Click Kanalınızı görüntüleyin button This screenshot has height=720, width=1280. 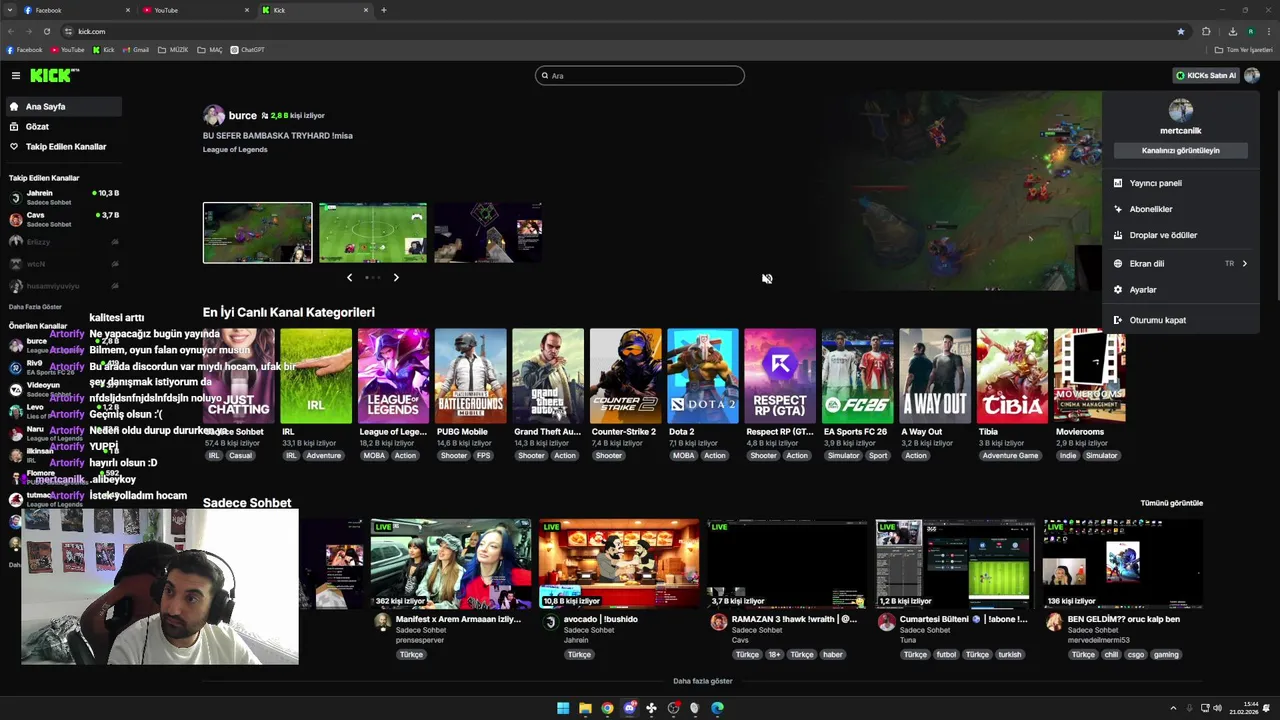coord(1181,150)
